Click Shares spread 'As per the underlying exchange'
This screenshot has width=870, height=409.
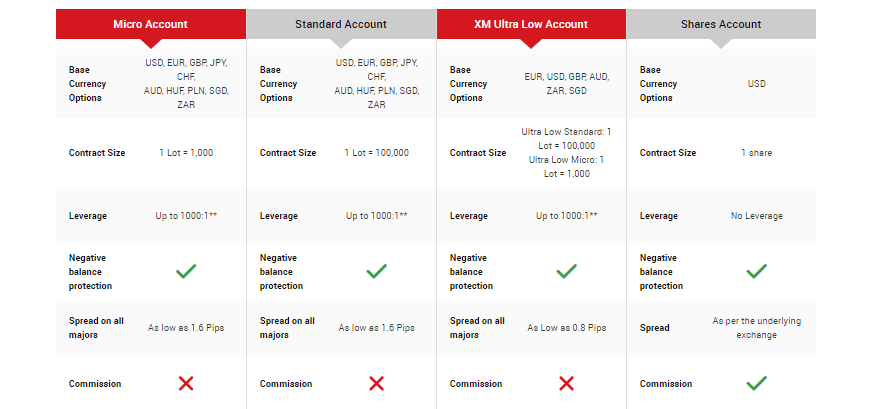[x=756, y=328]
